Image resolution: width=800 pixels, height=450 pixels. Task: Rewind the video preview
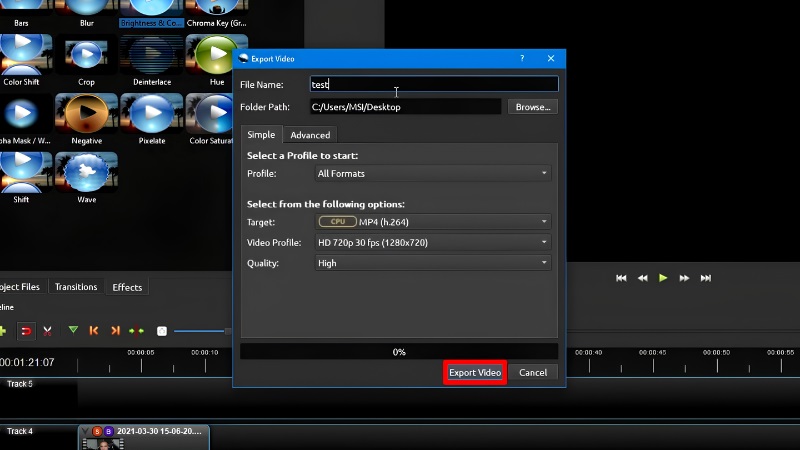(642, 278)
